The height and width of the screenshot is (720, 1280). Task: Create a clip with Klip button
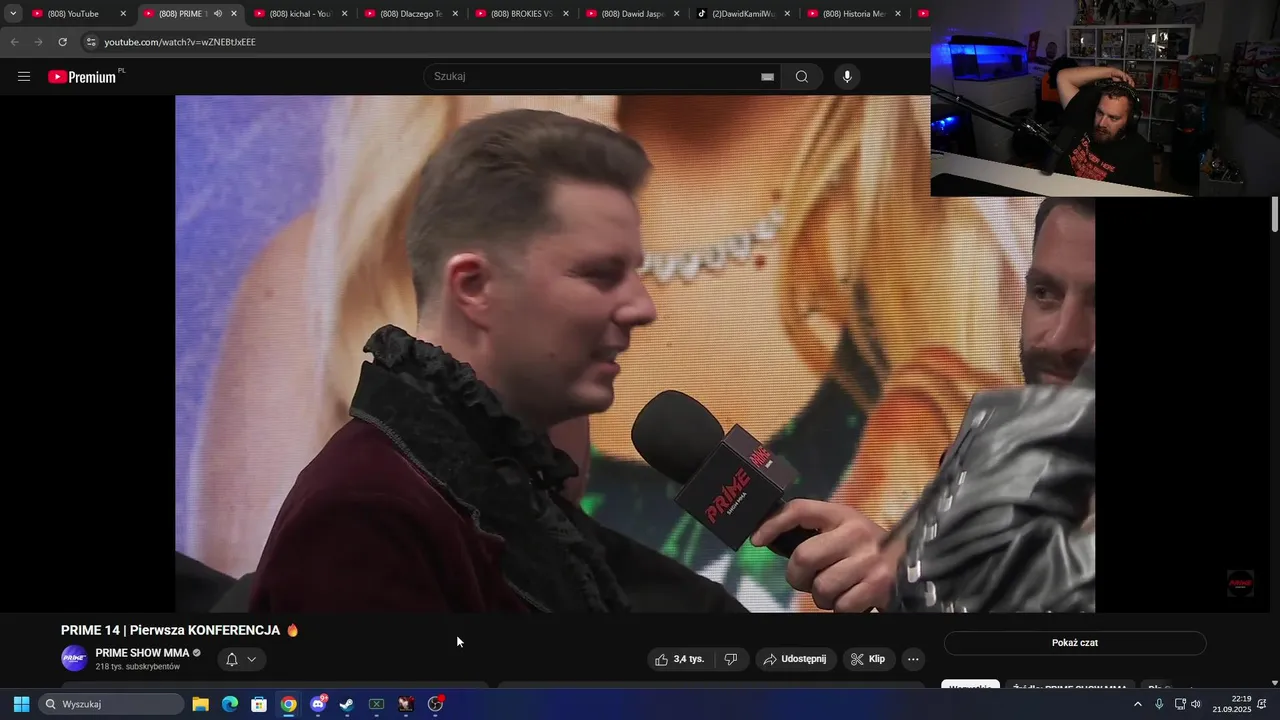(868, 659)
